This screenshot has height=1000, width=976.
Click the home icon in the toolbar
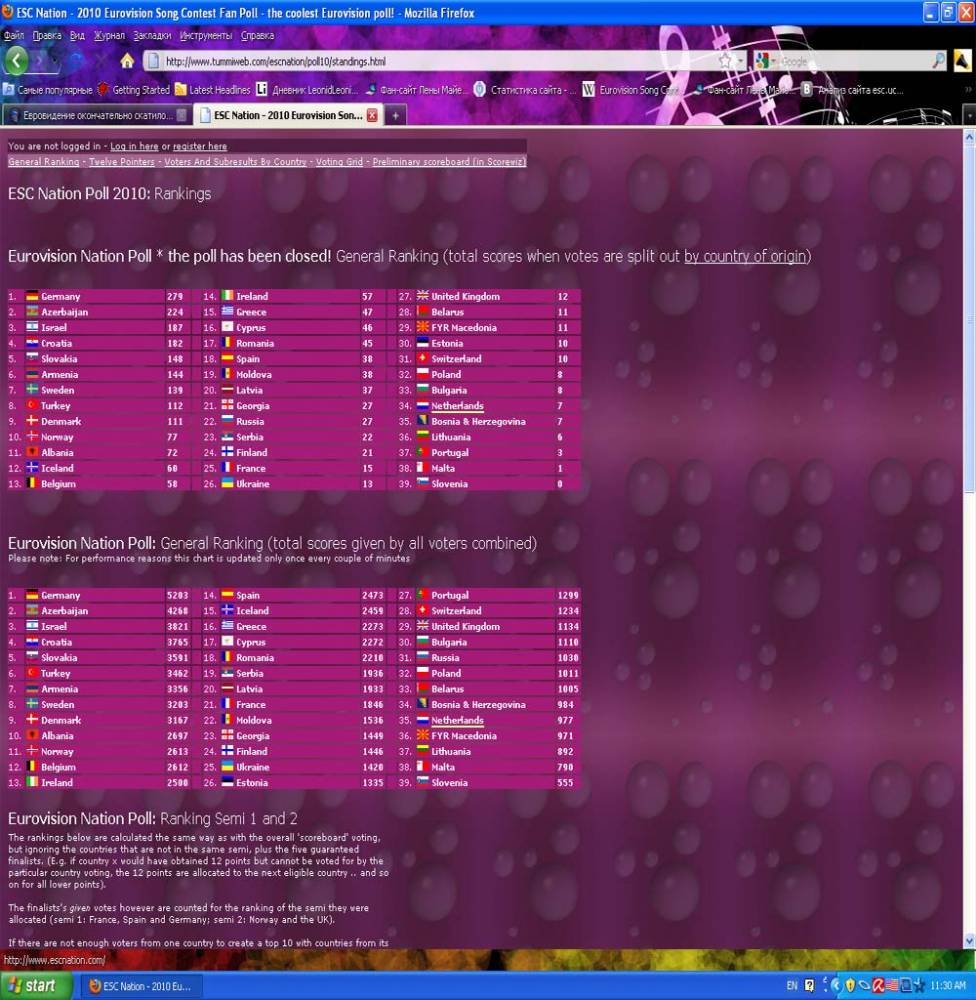click(x=127, y=61)
